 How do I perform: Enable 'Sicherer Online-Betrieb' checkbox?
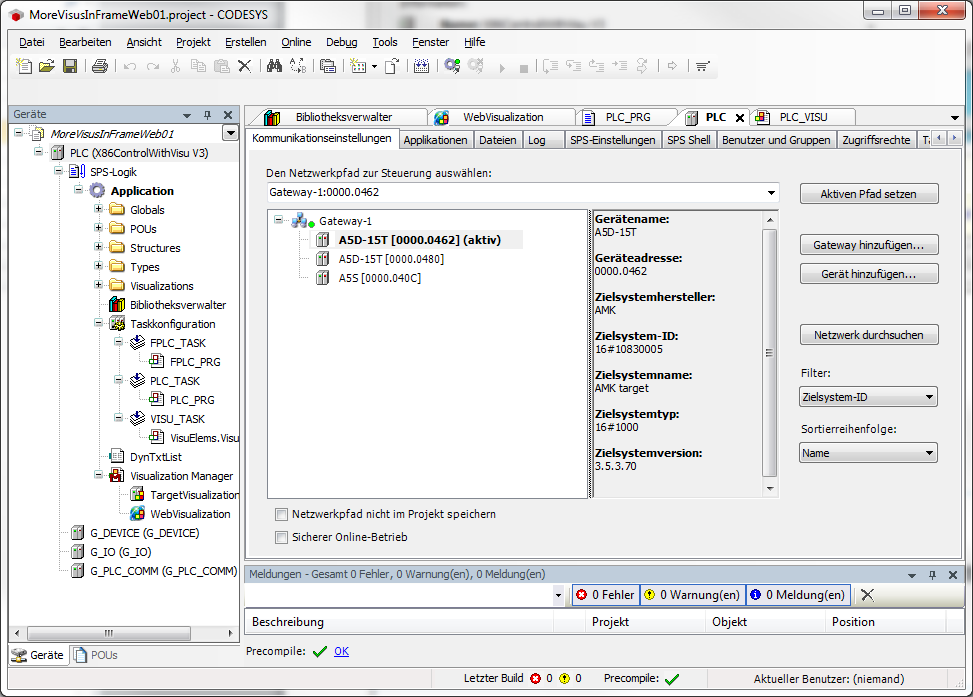282,537
